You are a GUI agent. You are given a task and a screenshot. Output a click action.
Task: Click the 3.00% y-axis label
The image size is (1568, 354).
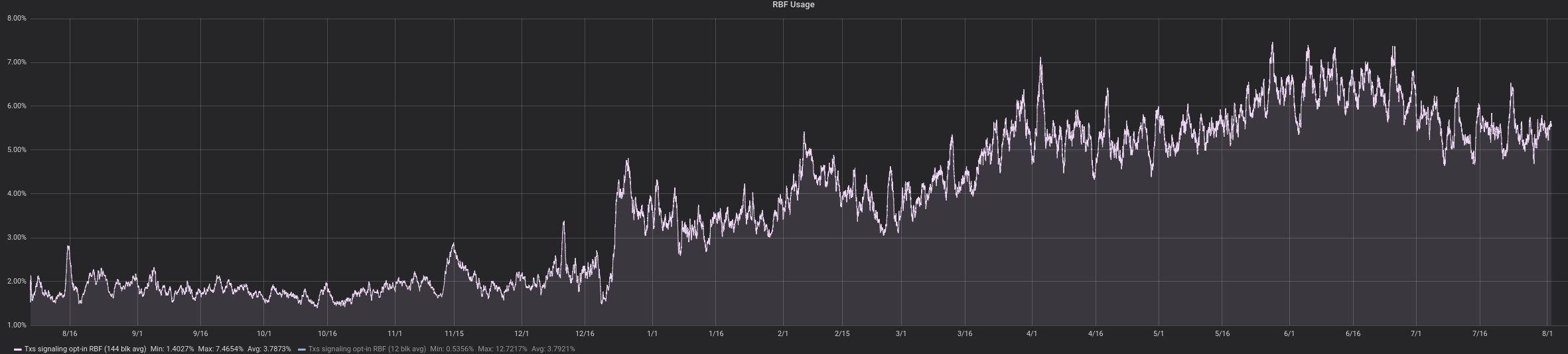pos(17,238)
